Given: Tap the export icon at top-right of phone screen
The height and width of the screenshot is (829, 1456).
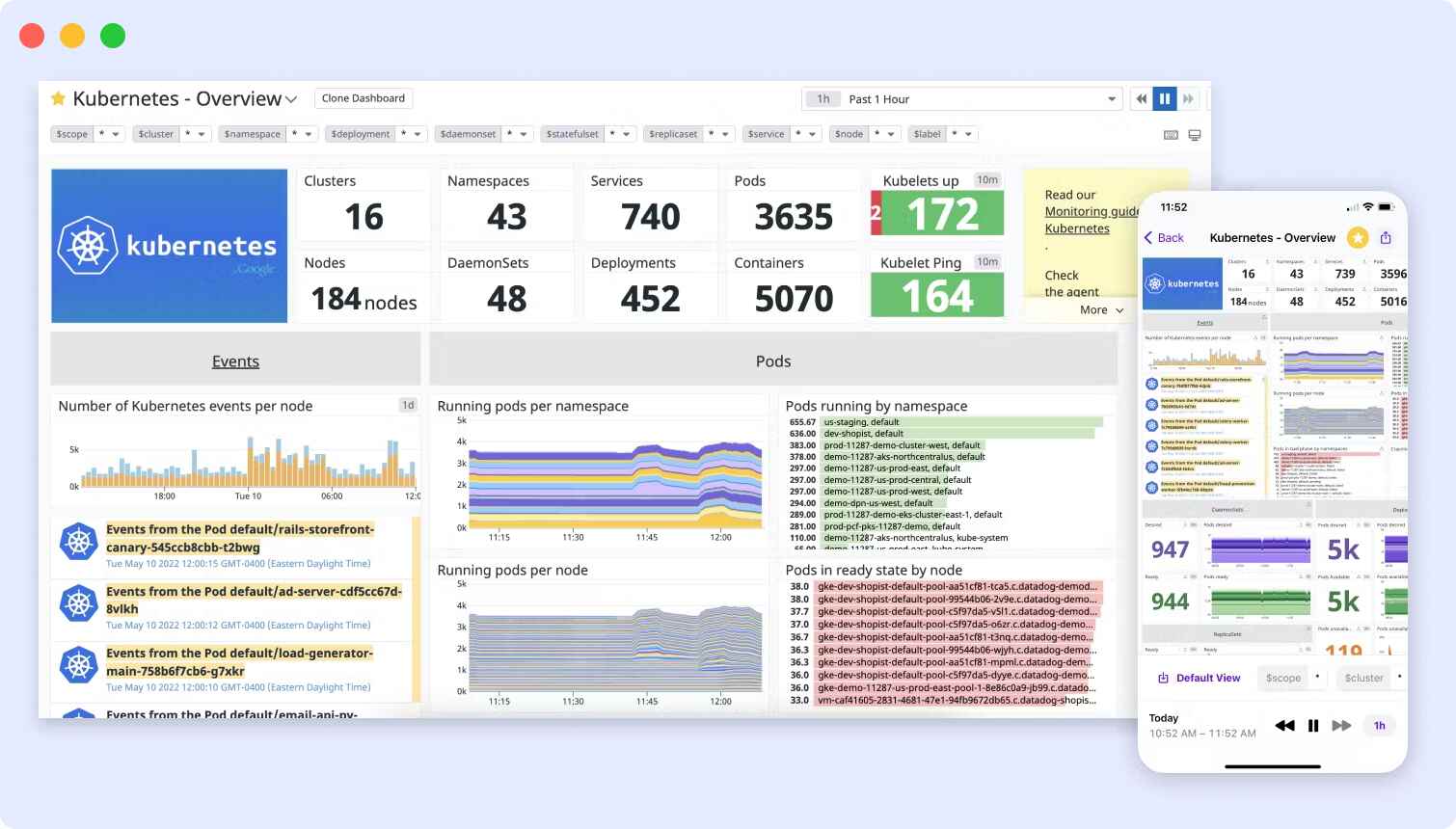Looking at the screenshot, I should pos(1385,237).
